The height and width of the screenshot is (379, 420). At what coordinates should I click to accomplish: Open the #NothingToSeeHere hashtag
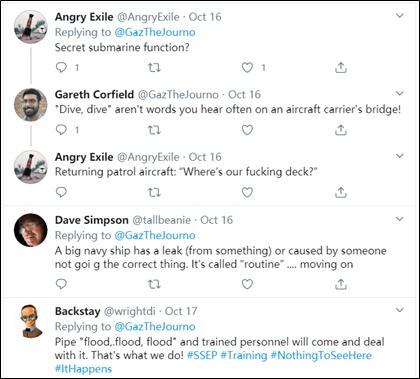point(321,355)
